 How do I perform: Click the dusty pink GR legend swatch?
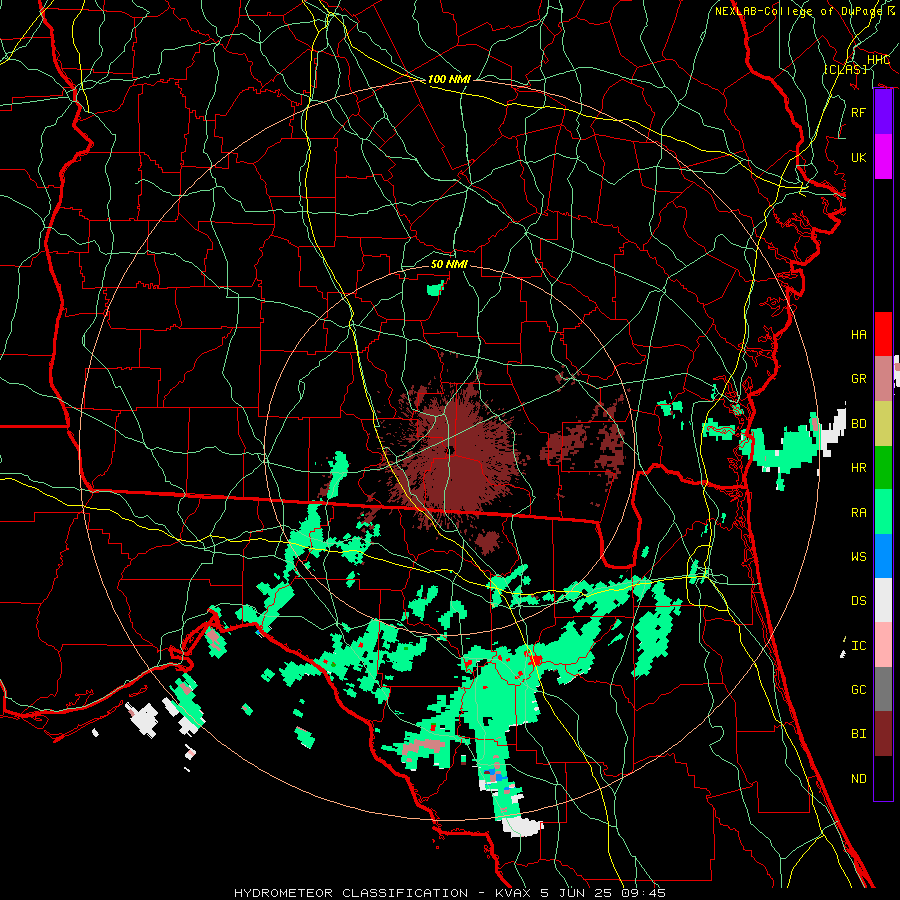(x=883, y=379)
